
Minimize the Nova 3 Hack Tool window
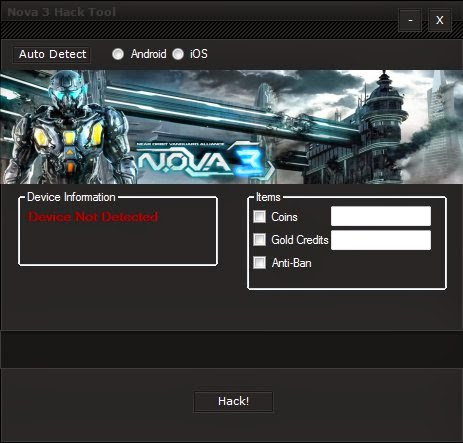tap(410, 20)
